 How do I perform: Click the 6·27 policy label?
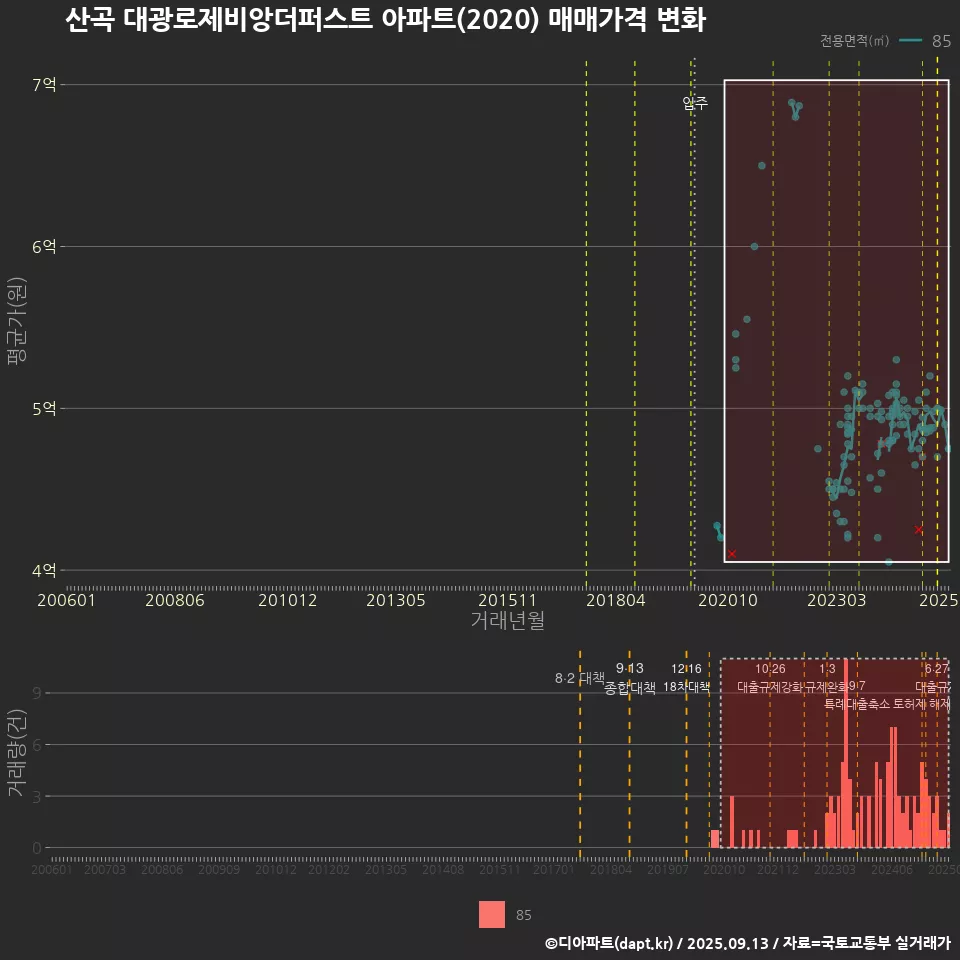936,669
